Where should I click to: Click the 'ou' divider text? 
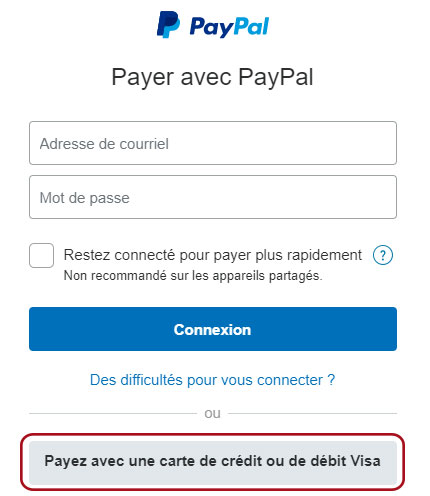pos(212,413)
